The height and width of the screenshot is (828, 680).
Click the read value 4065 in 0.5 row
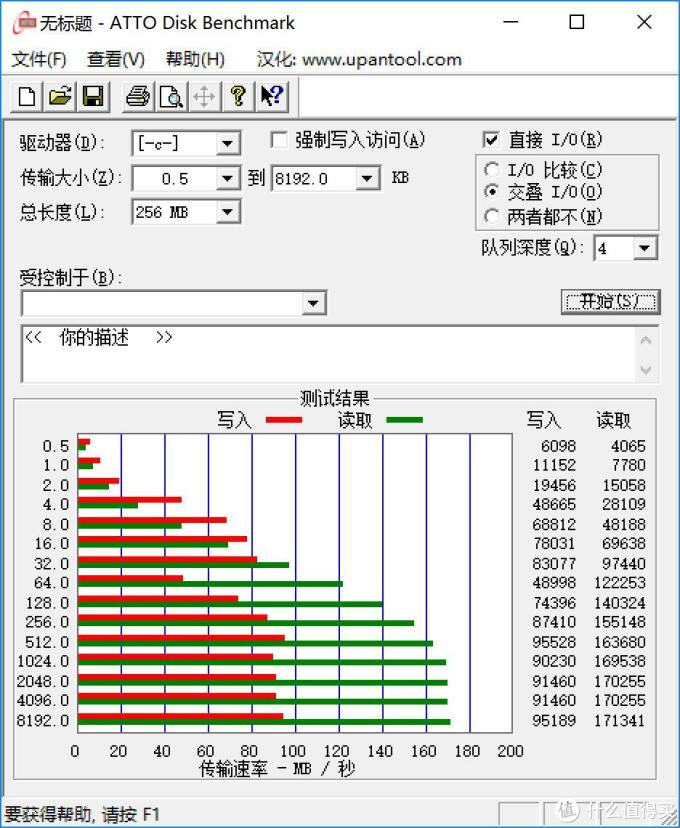tap(628, 446)
